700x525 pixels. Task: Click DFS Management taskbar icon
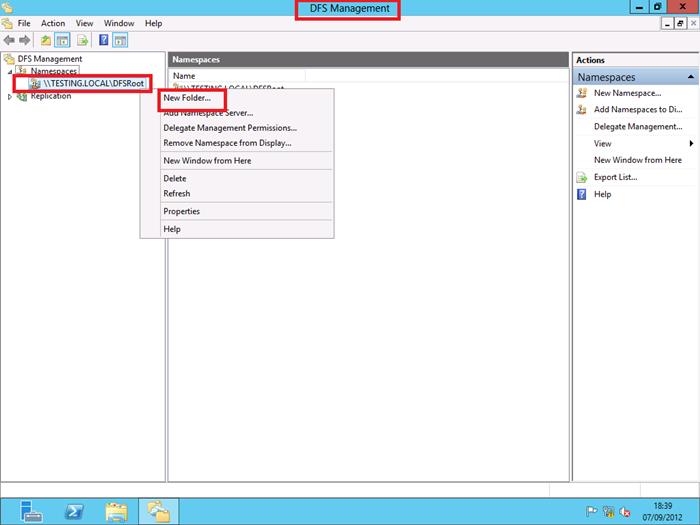158,512
